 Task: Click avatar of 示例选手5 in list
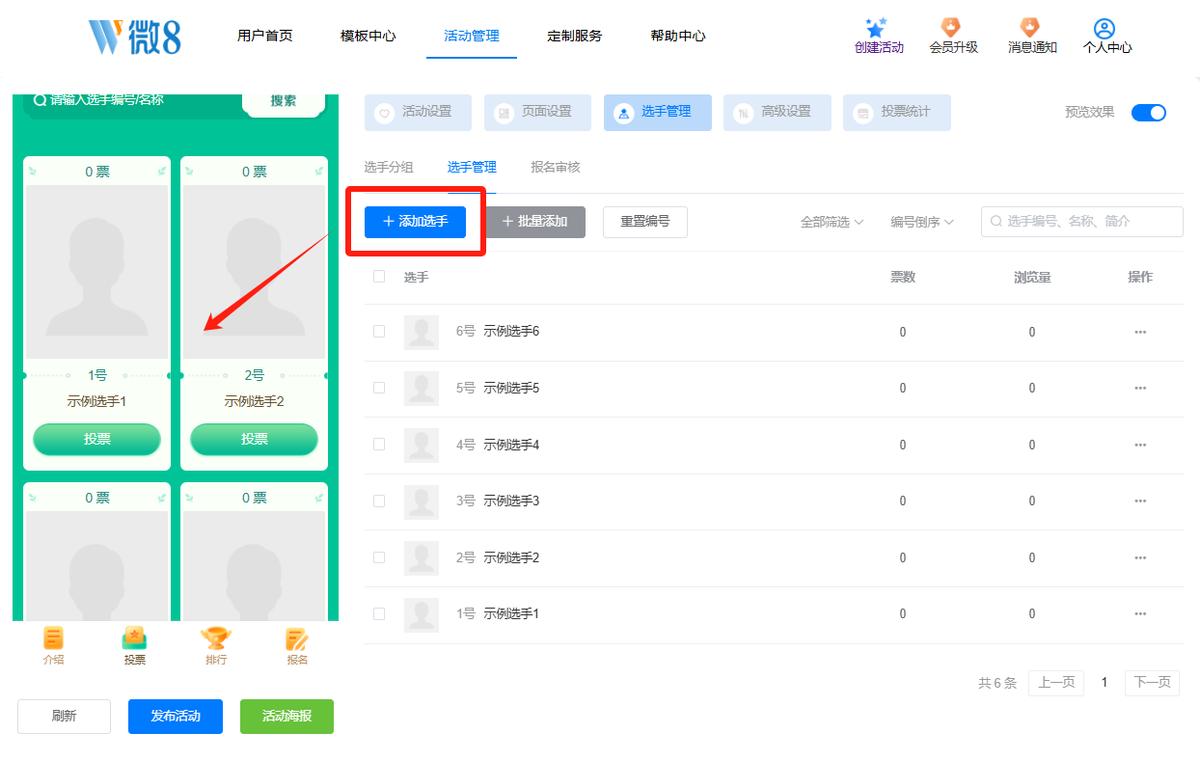point(421,388)
